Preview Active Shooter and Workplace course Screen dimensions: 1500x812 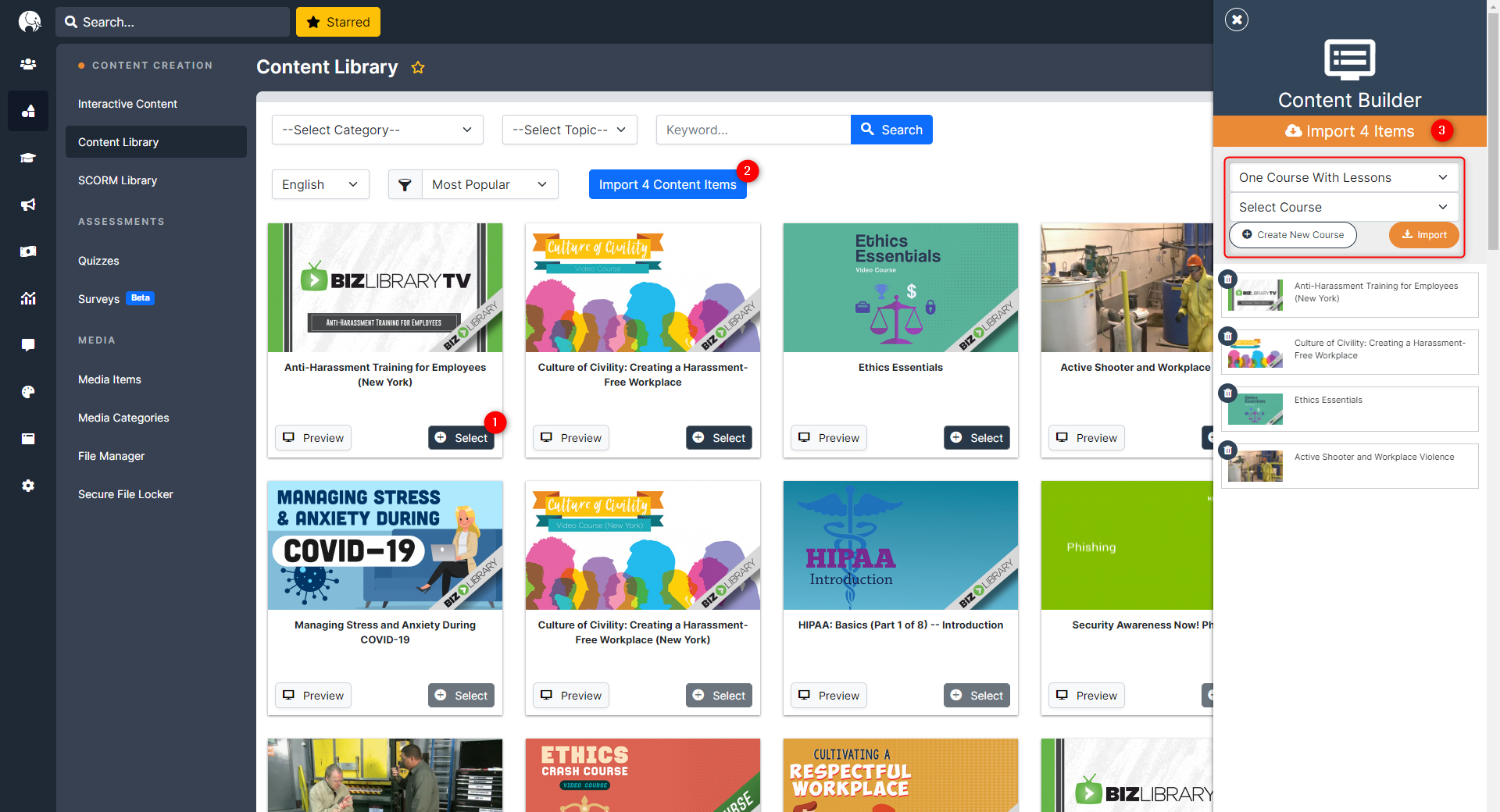[1087, 438]
